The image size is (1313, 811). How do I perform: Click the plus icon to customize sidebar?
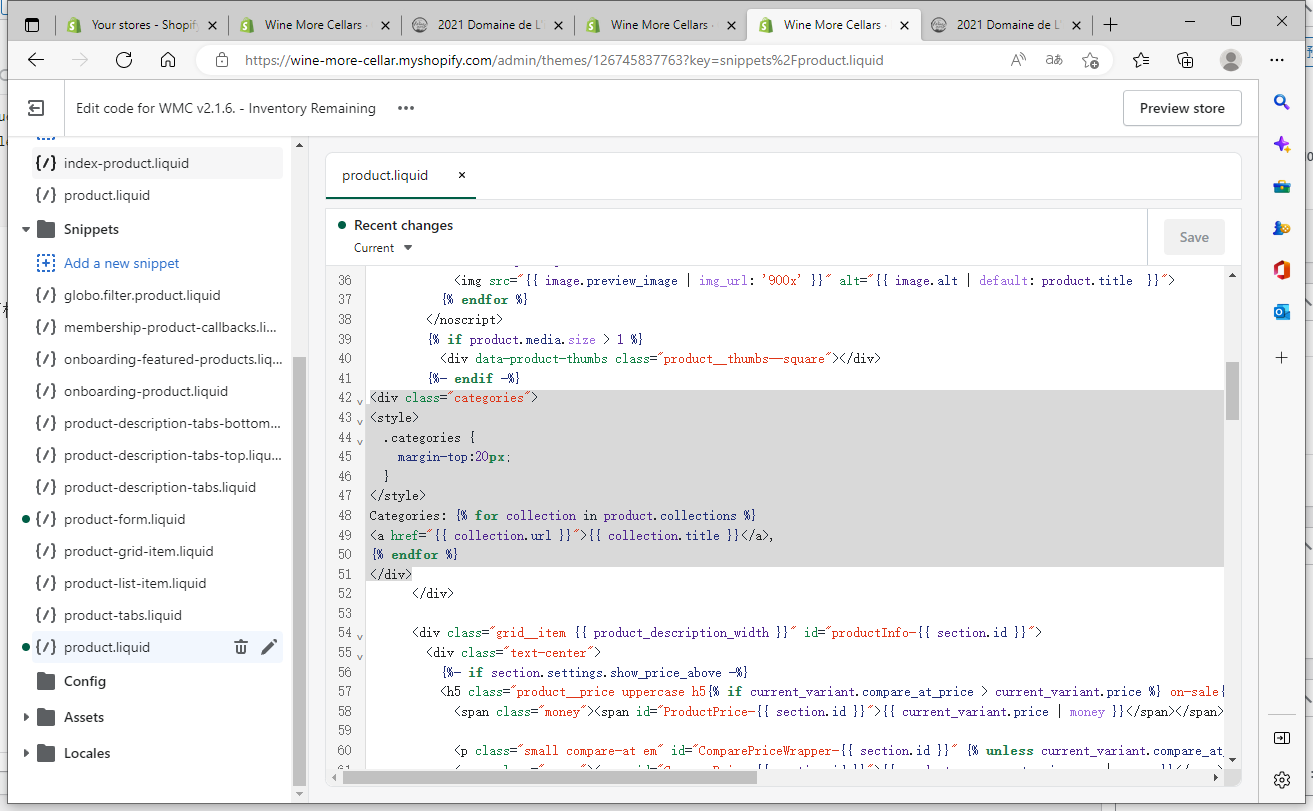[1282, 357]
